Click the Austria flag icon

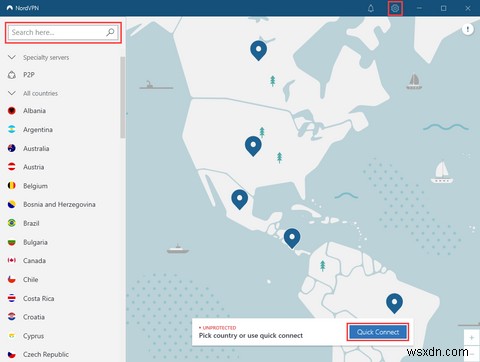(12, 167)
